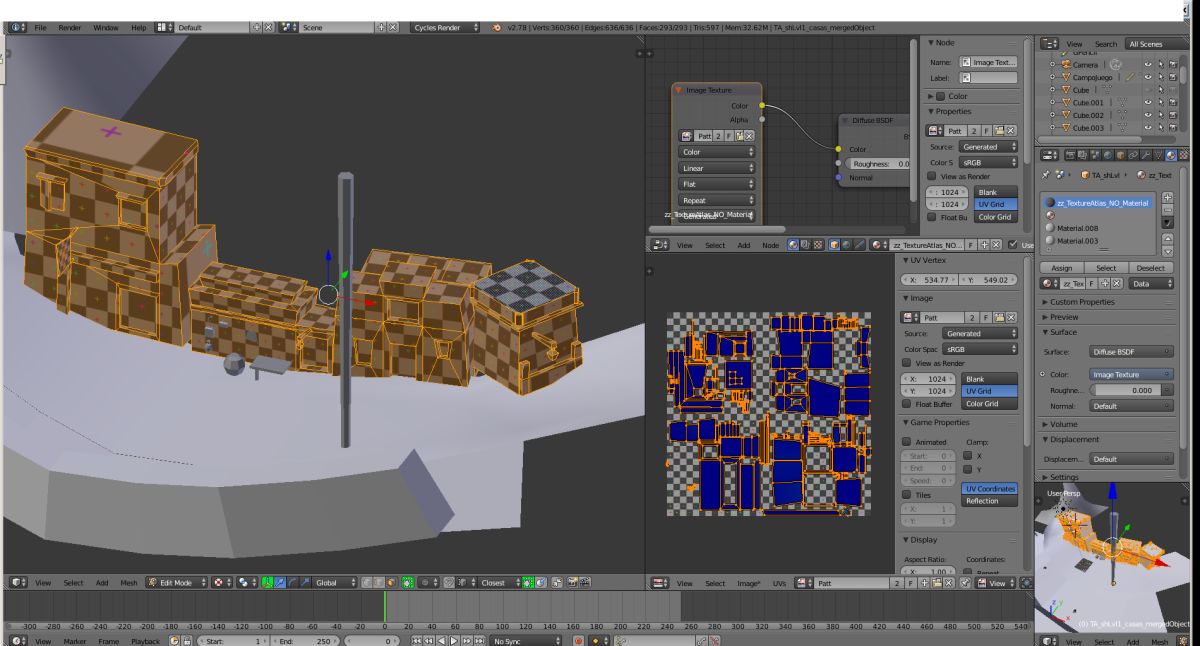Open the Help menu
Screen dimensions: 1200x646
pos(139,28)
